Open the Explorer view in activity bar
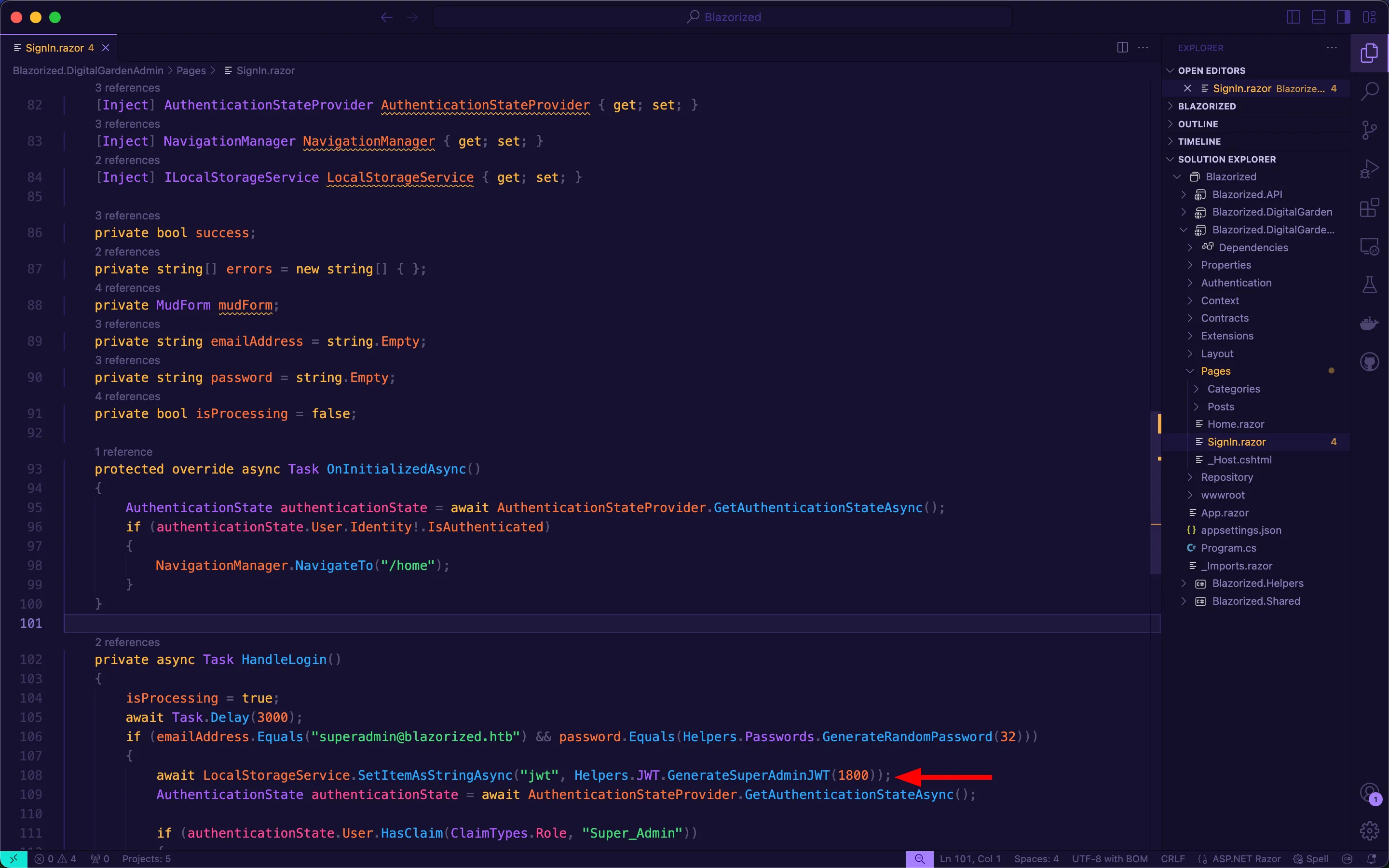The image size is (1389, 868). pyautogui.click(x=1370, y=53)
